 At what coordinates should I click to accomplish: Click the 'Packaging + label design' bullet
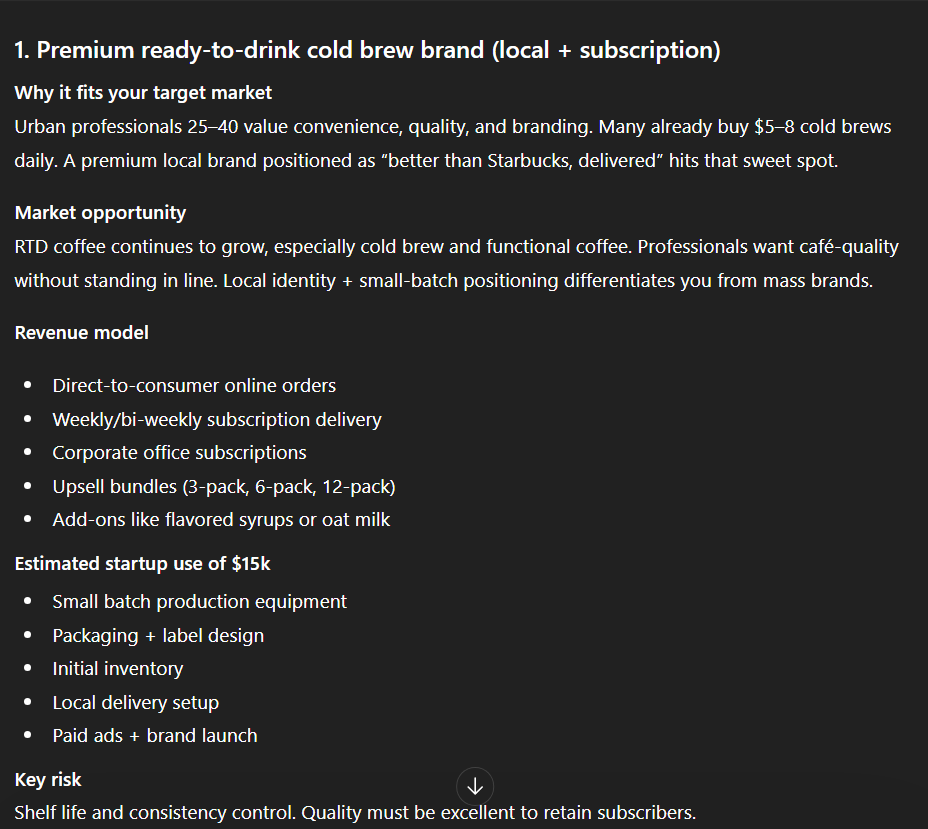pos(158,636)
